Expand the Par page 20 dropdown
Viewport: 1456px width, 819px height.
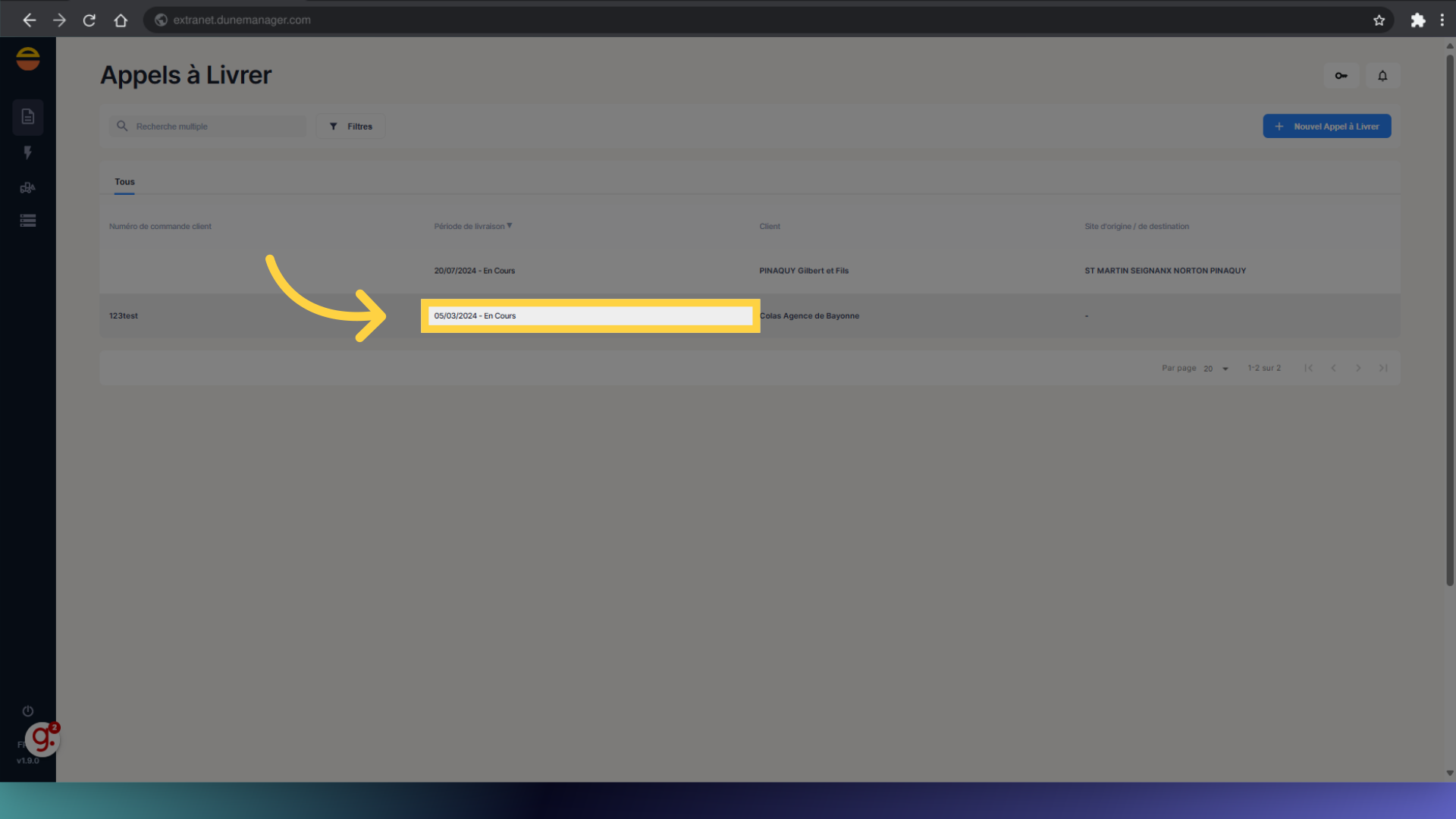[x=1216, y=369]
